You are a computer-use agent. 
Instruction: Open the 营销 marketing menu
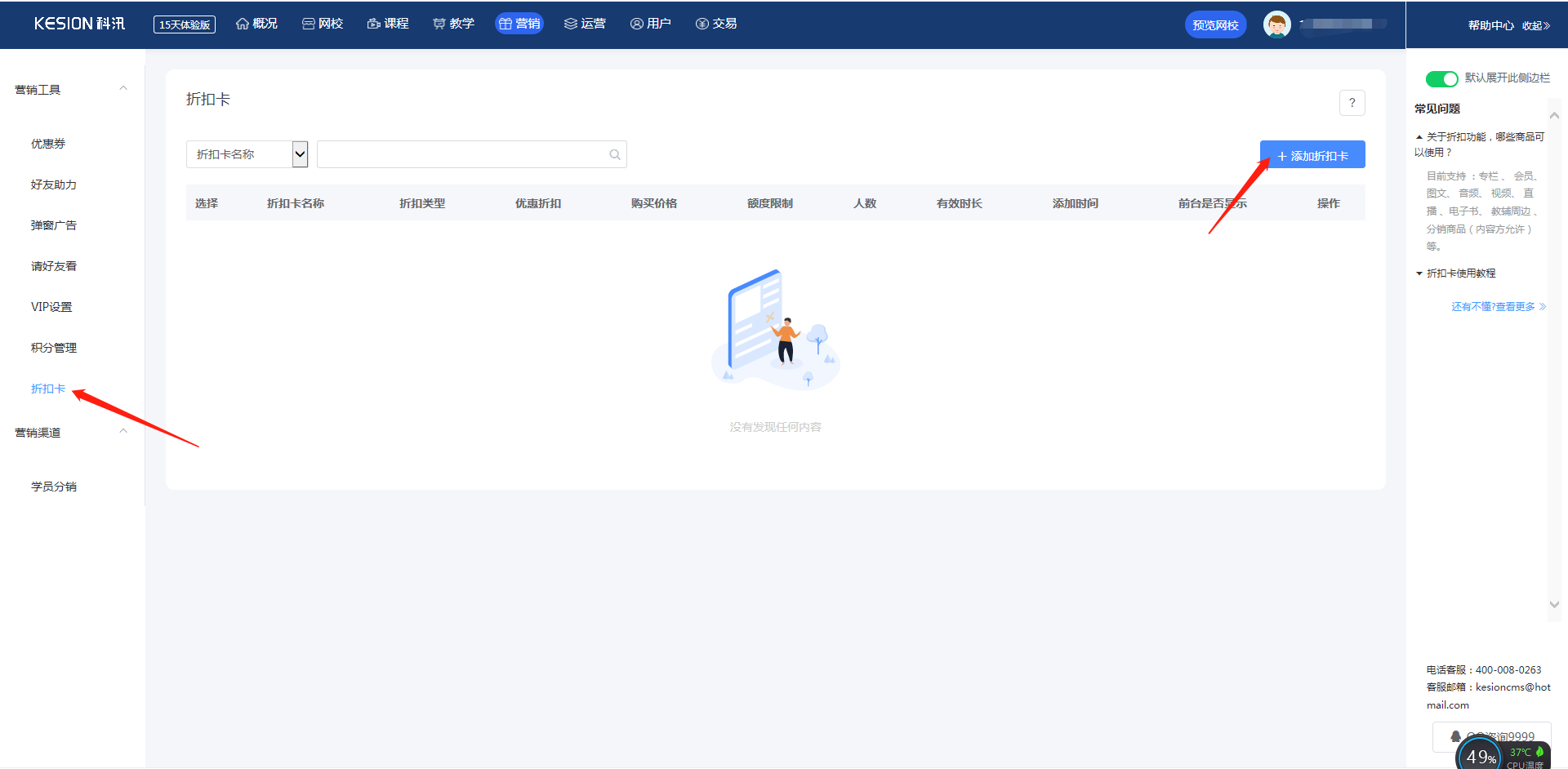click(519, 24)
